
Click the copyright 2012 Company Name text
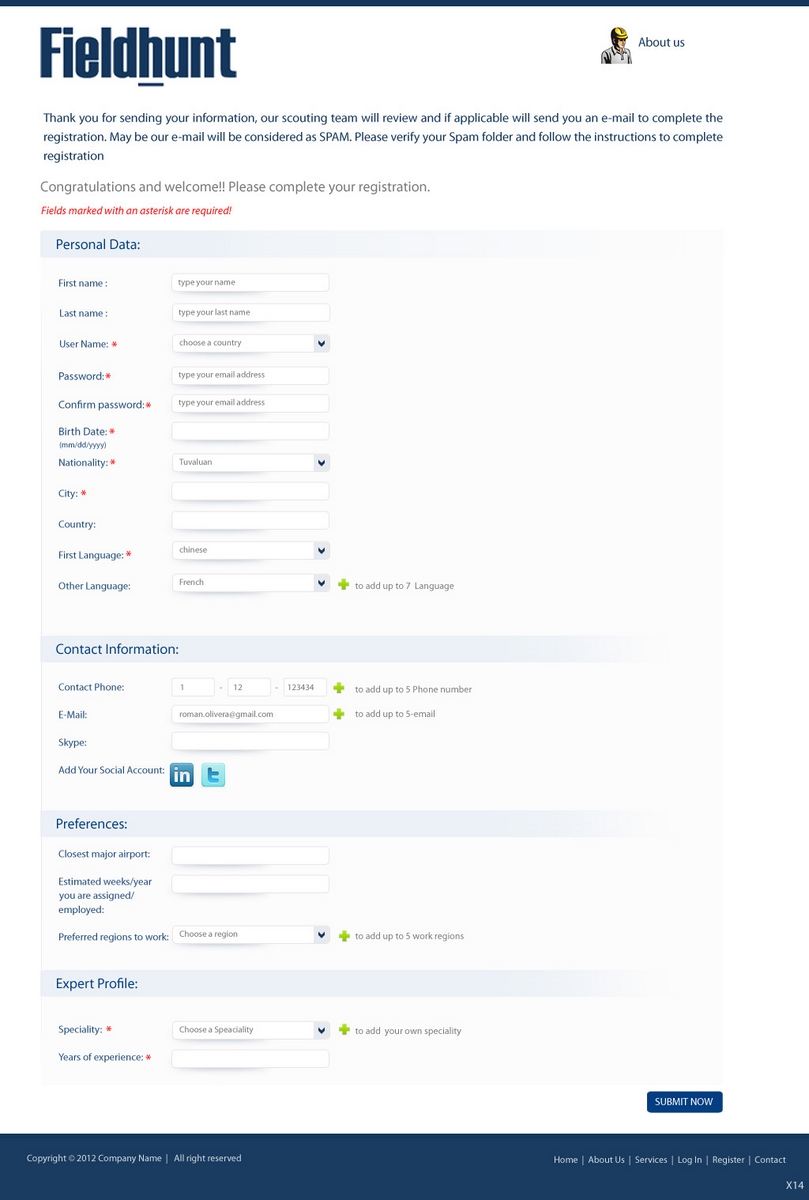pyautogui.click(x=94, y=1158)
